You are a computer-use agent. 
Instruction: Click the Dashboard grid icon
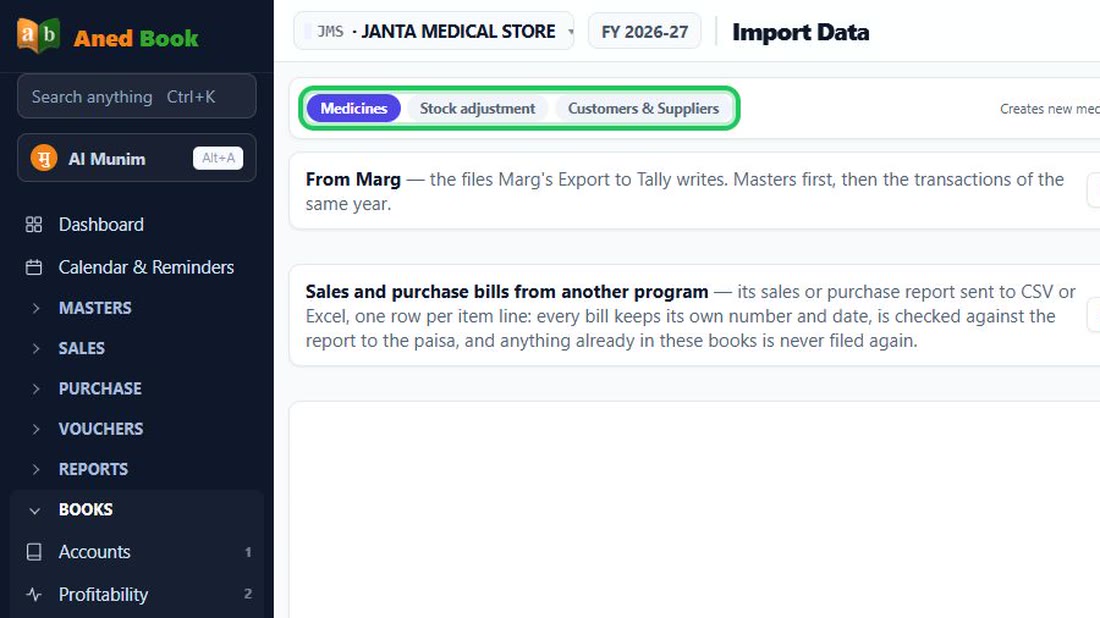click(34, 224)
